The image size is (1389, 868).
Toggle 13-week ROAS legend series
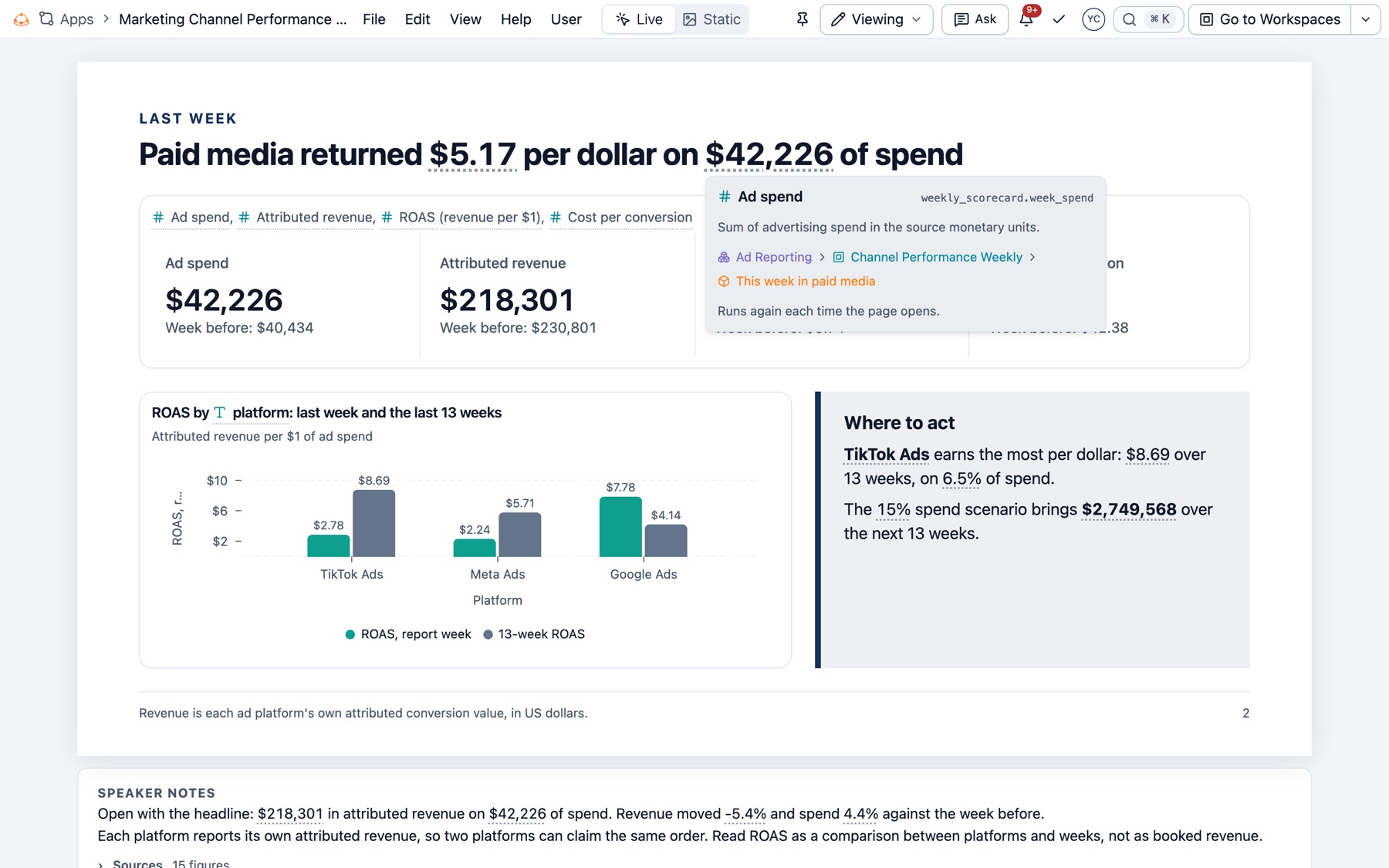click(x=534, y=634)
